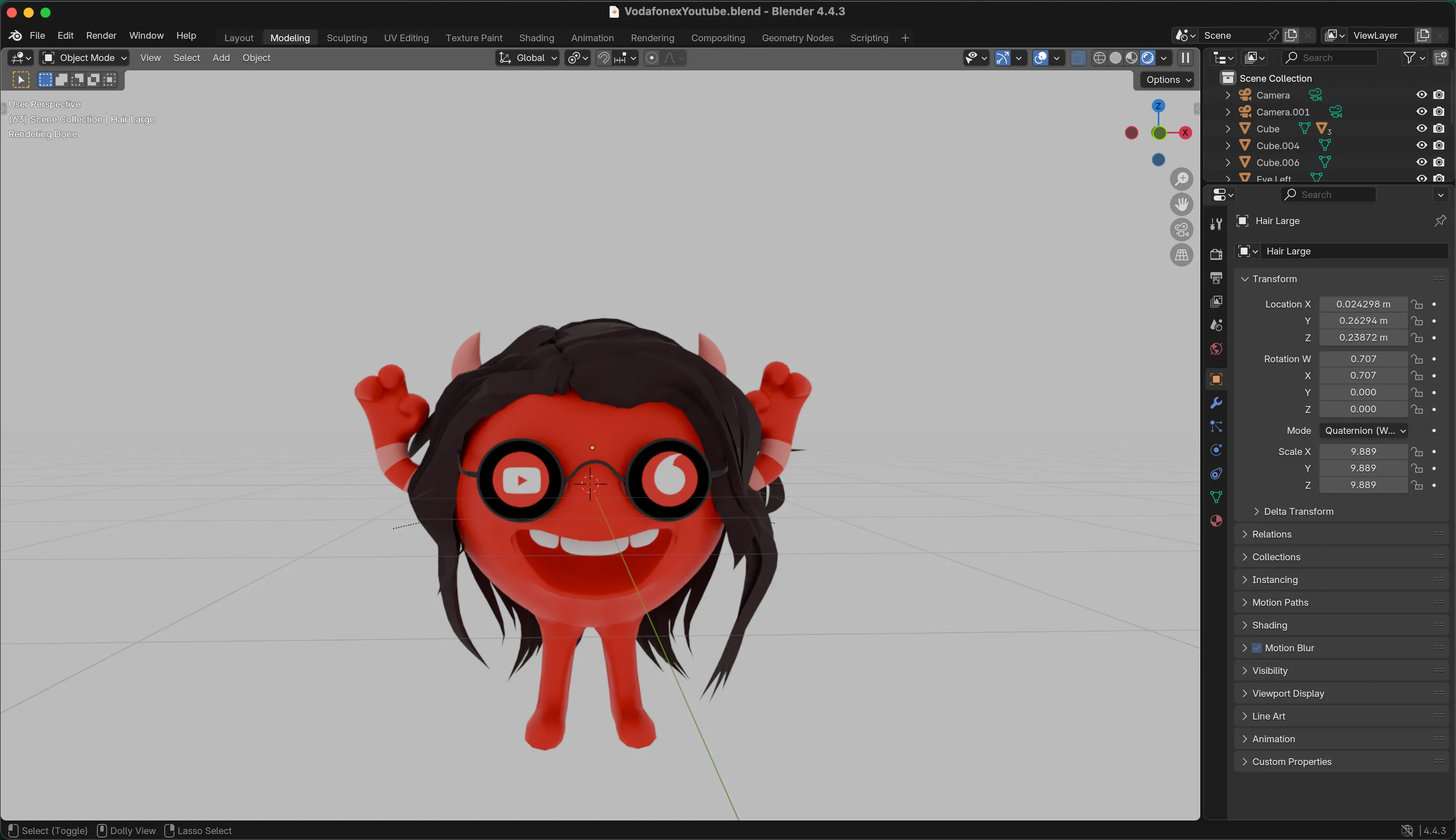This screenshot has height=840, width=1456.
Task: Enable the Motion Blur checkbox
Action: (1256, 648)
